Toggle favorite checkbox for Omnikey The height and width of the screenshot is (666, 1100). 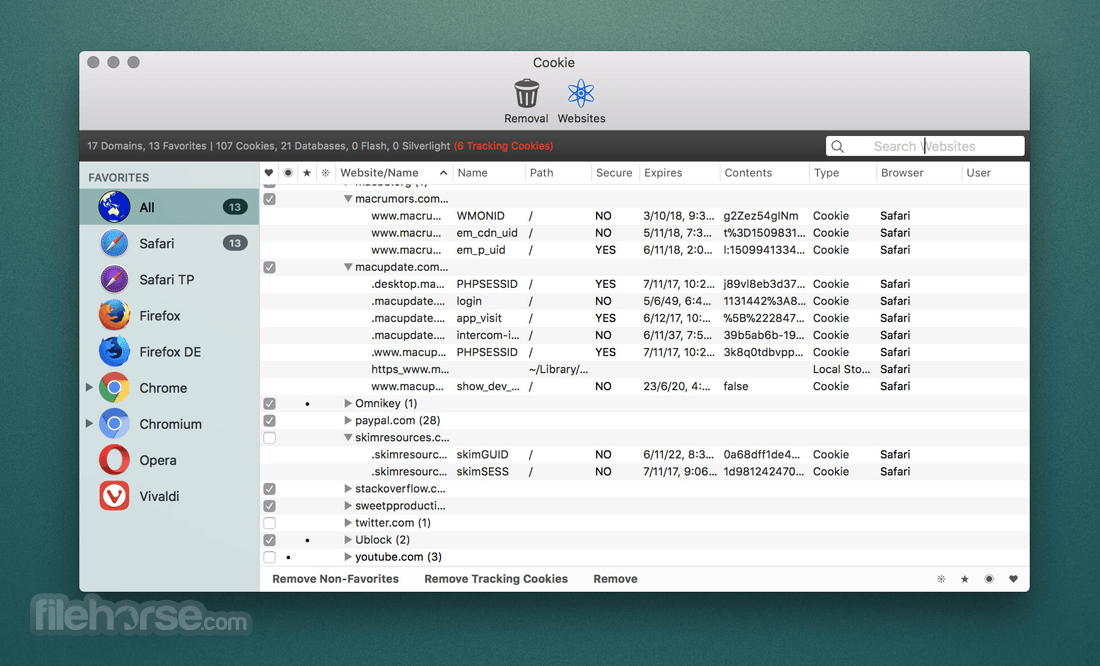[x=269, y=404]
